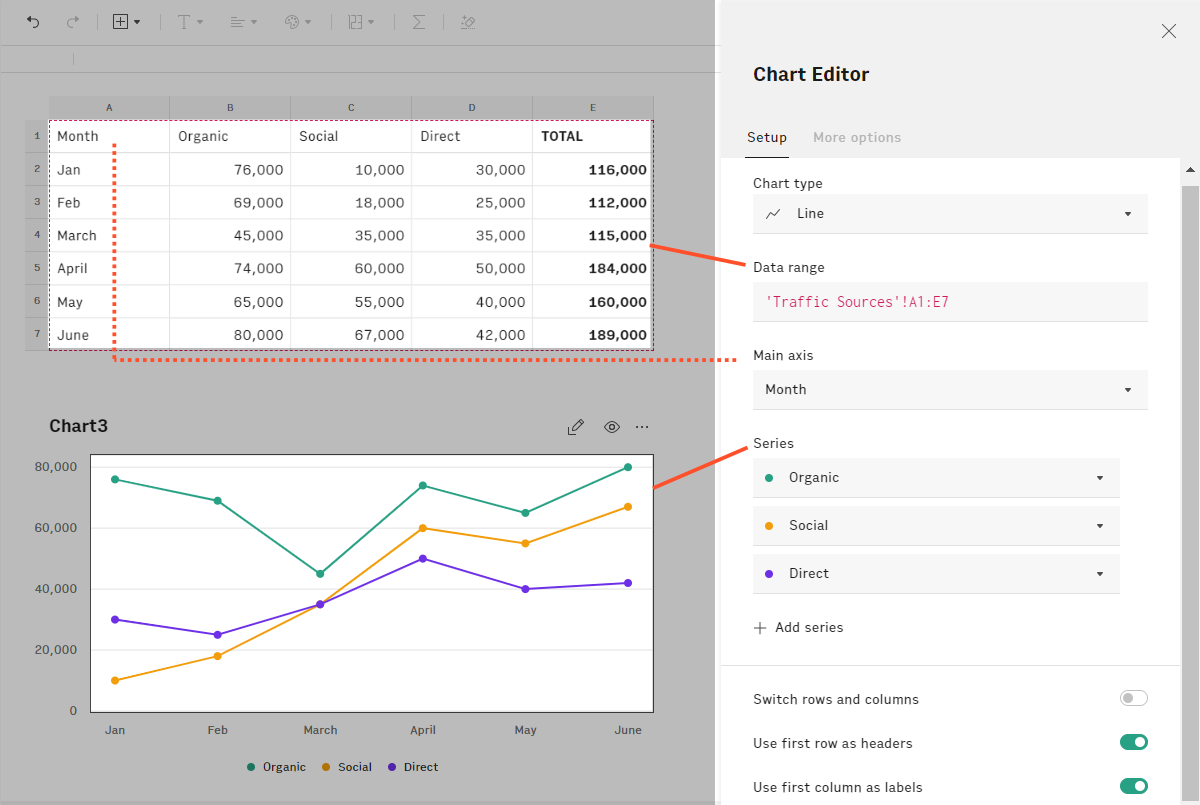The image size is (1200, 805).
Task: Close the Chart Editor panel
Action: (x=1168, y=31)
